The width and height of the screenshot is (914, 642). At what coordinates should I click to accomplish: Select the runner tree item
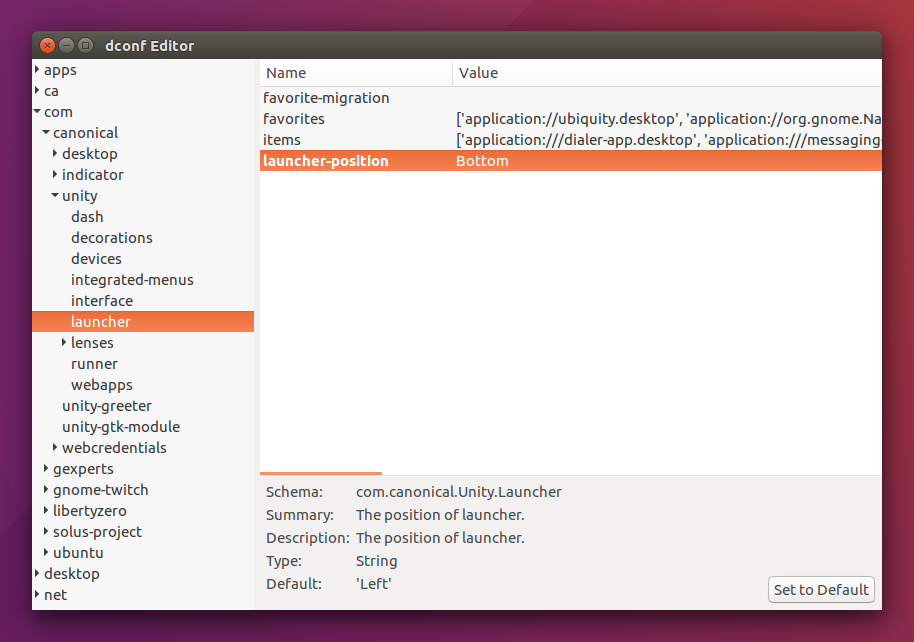[x=94, y=364]
